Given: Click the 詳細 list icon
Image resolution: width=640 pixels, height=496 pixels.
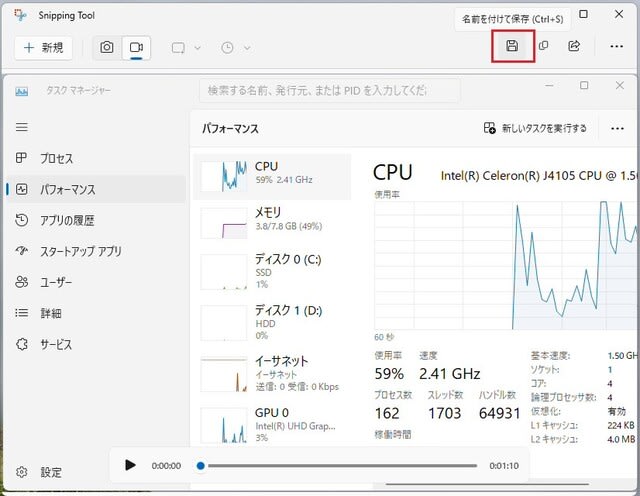Looking at the screenshot, I should point(22,313).
